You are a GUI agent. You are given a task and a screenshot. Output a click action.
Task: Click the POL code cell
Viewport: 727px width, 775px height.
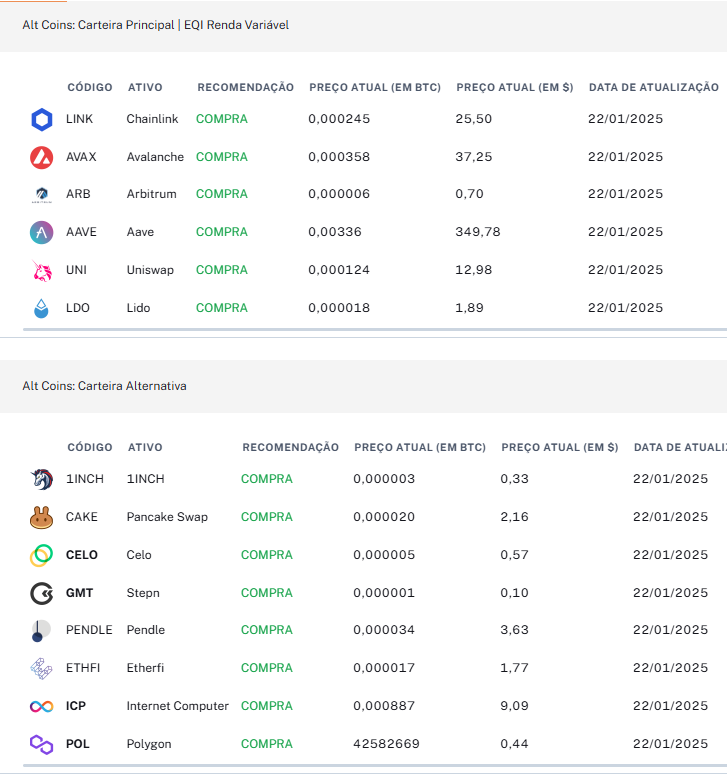click(x=78, y=744)
